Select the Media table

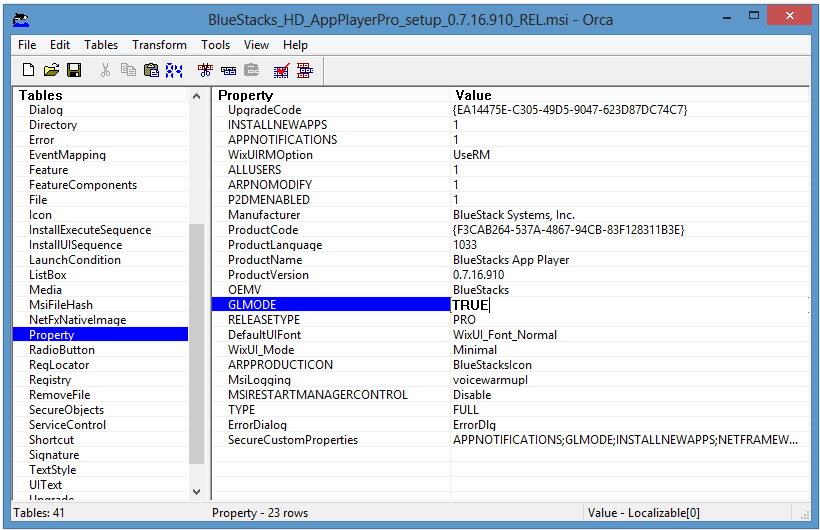(45, 290)
